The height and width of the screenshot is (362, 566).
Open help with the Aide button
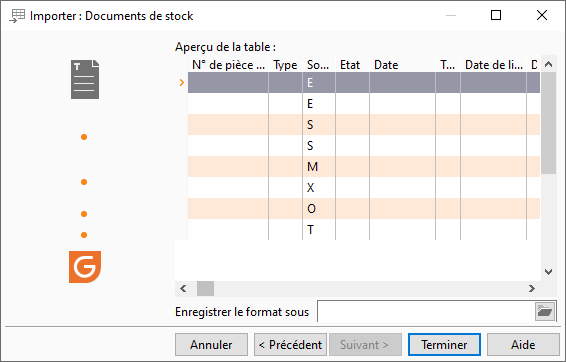(x=523, y=345)
